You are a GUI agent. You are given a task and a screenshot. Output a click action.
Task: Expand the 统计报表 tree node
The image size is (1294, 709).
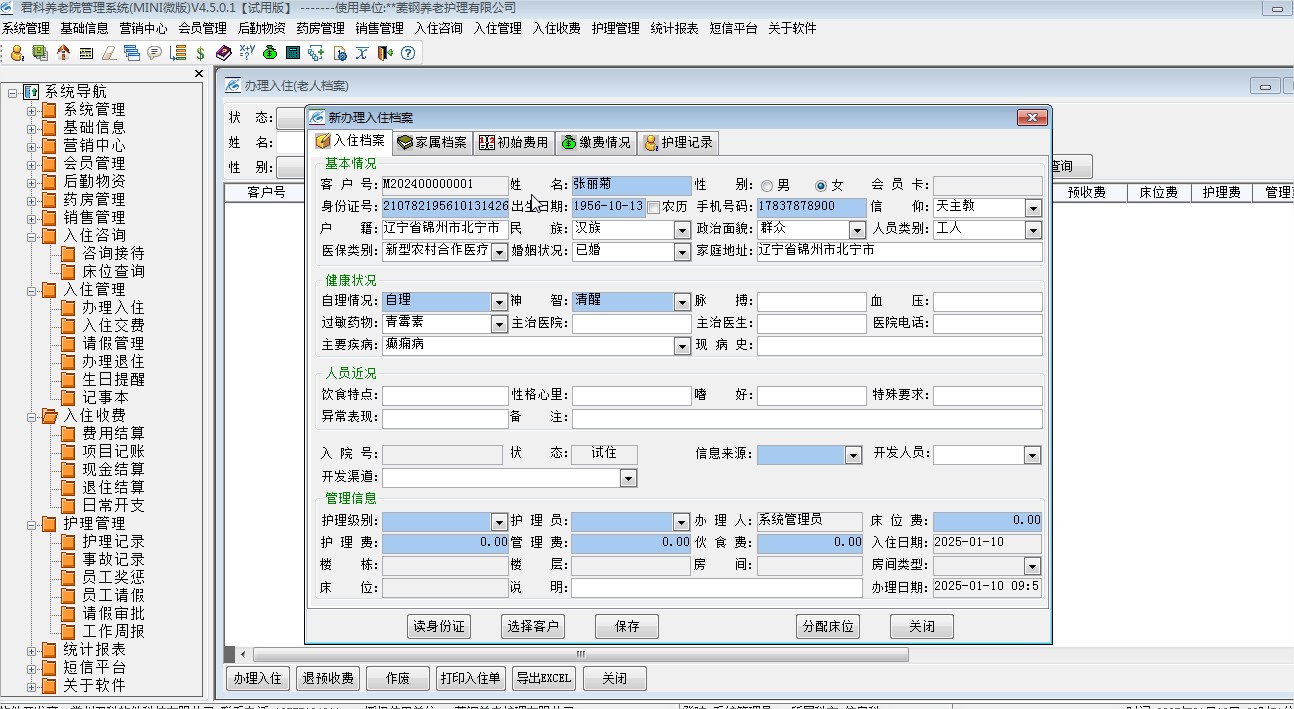point(32,650)
